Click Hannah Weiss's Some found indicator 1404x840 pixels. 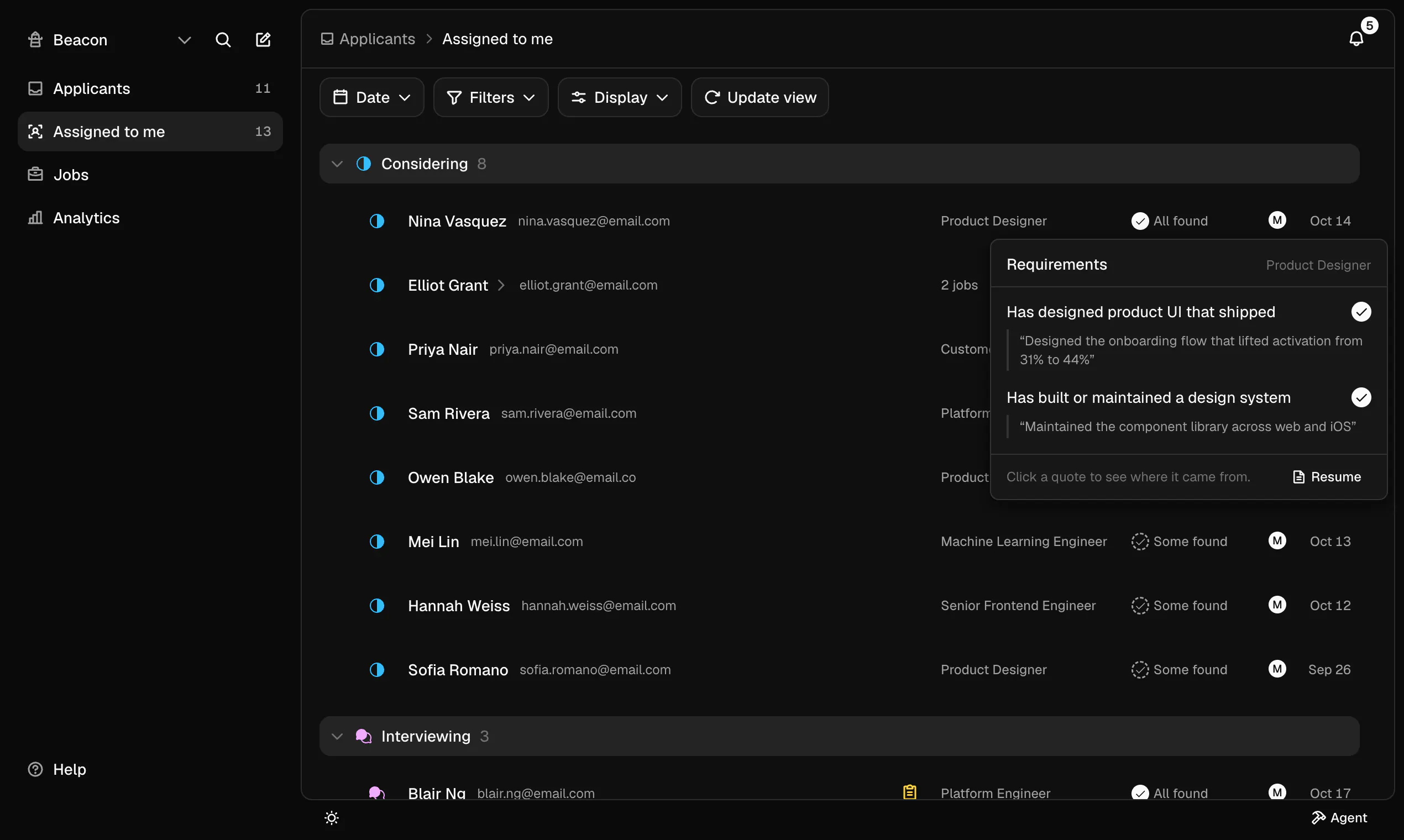coord(1179,606)
